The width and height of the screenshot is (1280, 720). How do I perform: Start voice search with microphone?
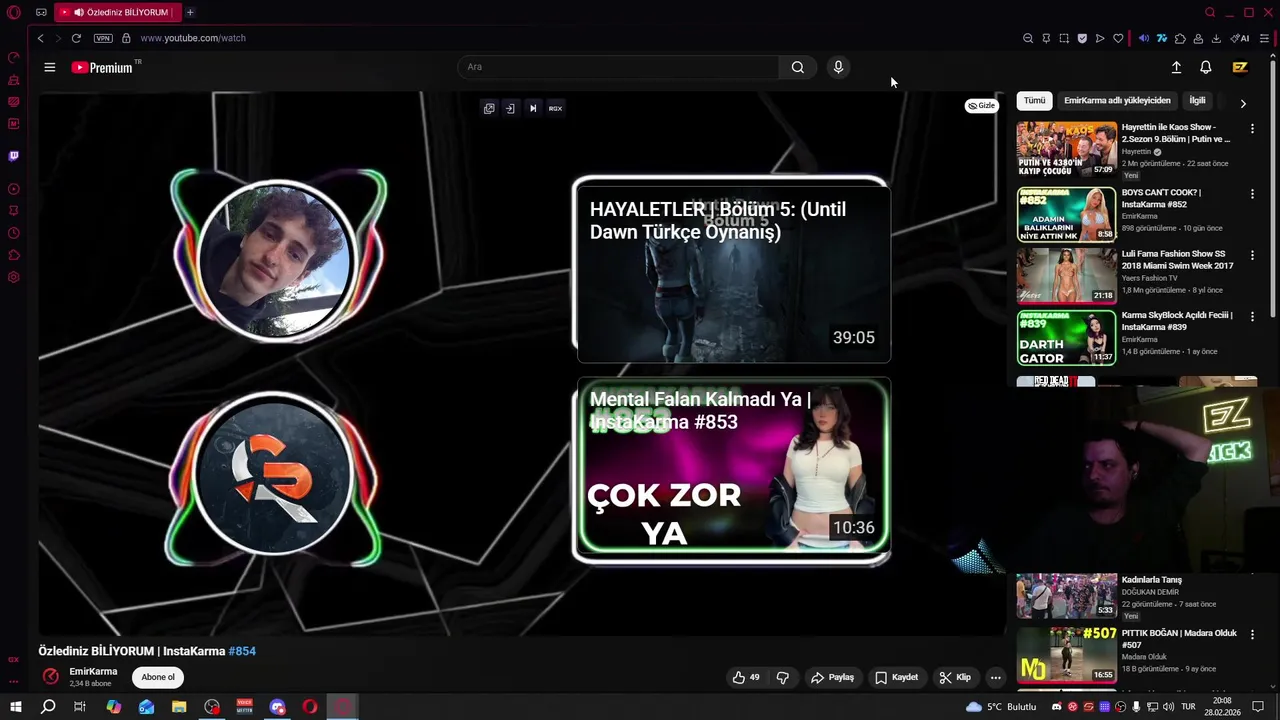(838, 67)
